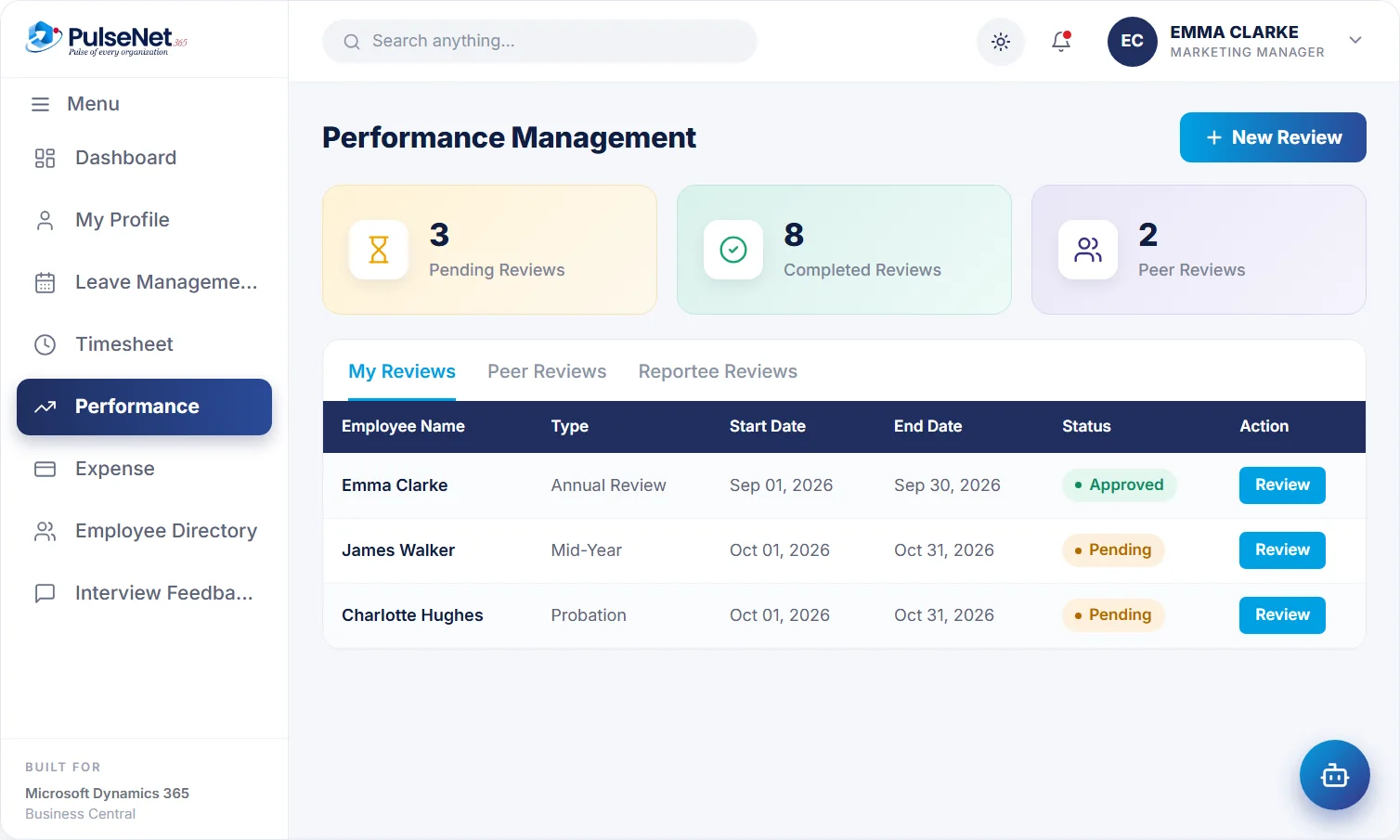Click Emma Clarke row name
Image resolution: width=1400 pixels, height=840 pixels.
point(395,485)
